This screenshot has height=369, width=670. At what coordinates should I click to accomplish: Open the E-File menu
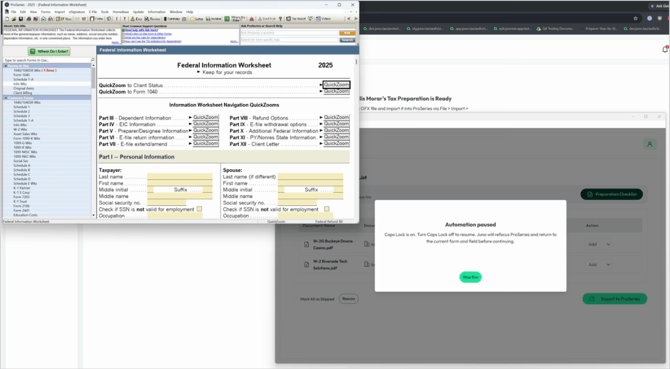point(92,12)
